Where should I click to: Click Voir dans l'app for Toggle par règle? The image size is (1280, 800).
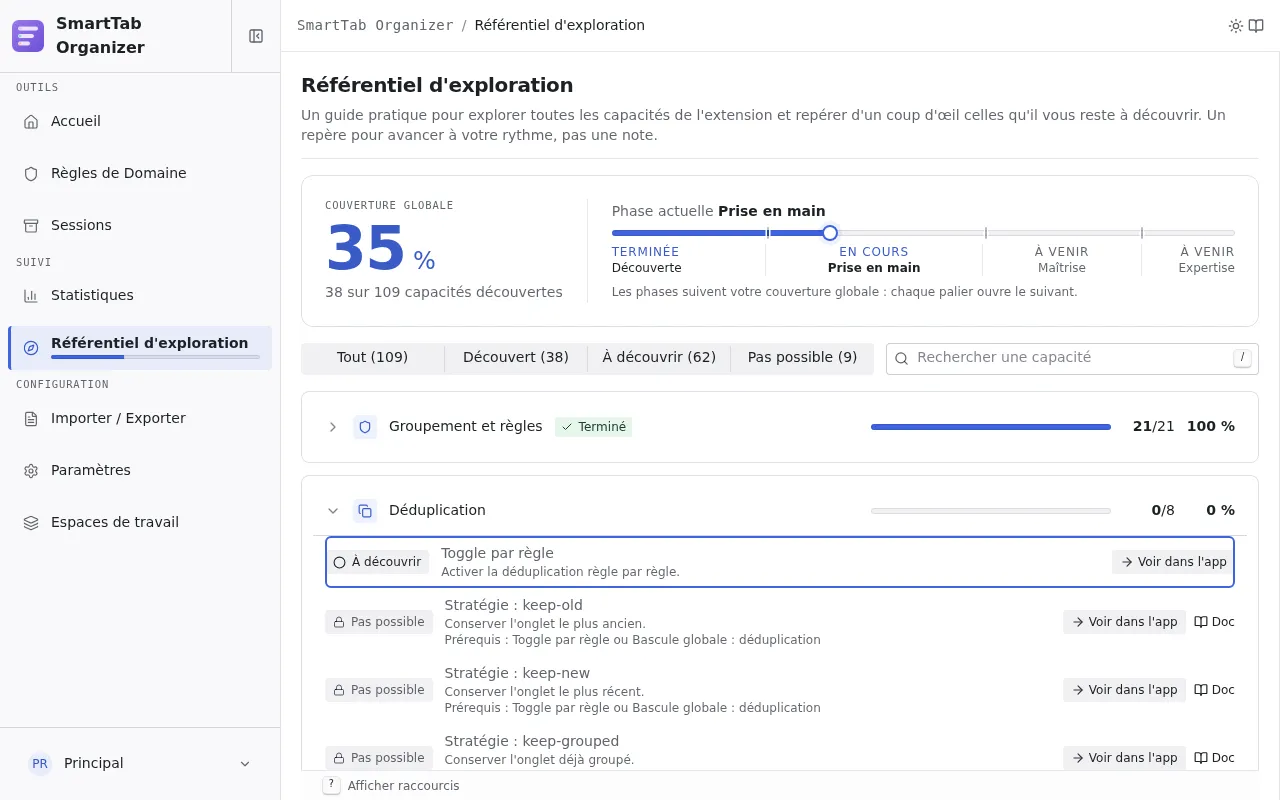pyautogui.click(x=1173, y=562)
